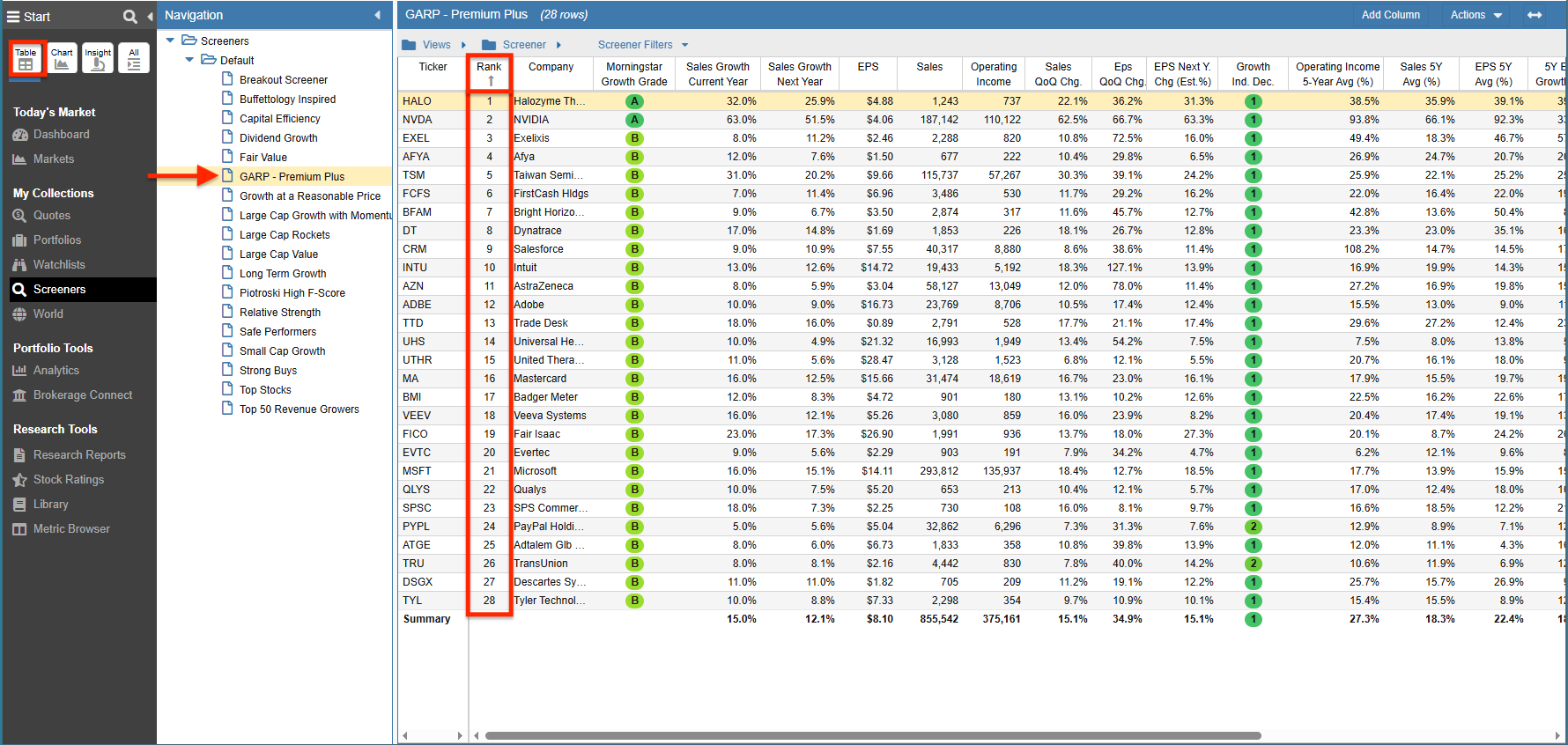
Task: Sort by Rank column header
Action: (489, 74)
